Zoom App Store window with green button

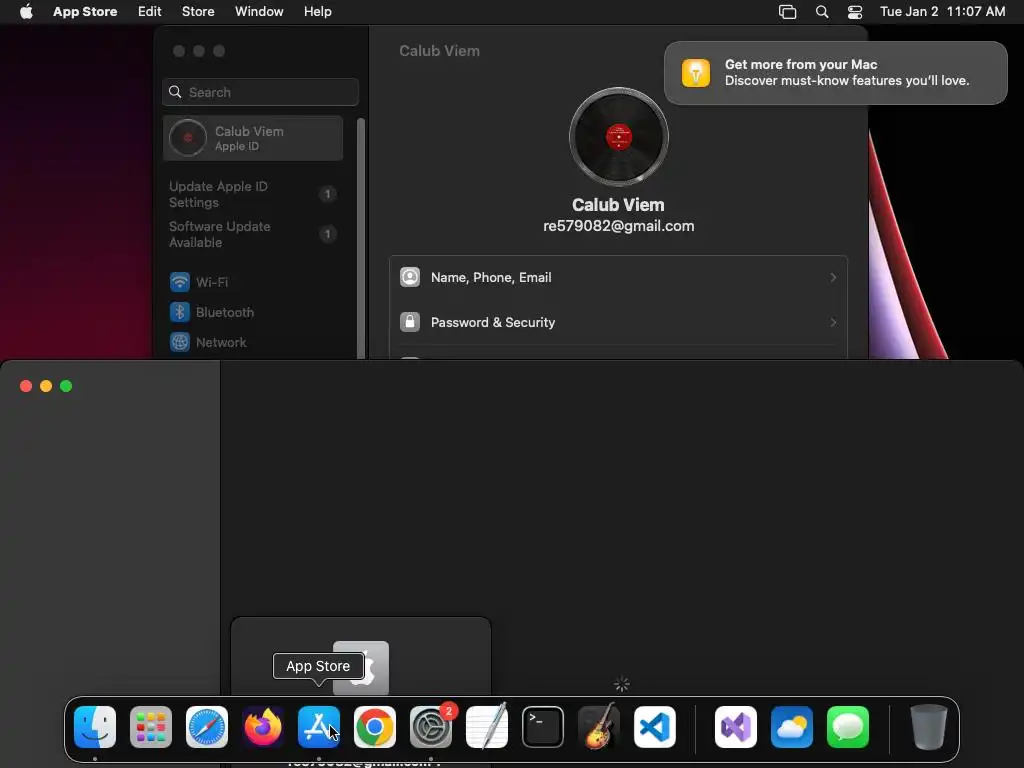pos(66,386)
